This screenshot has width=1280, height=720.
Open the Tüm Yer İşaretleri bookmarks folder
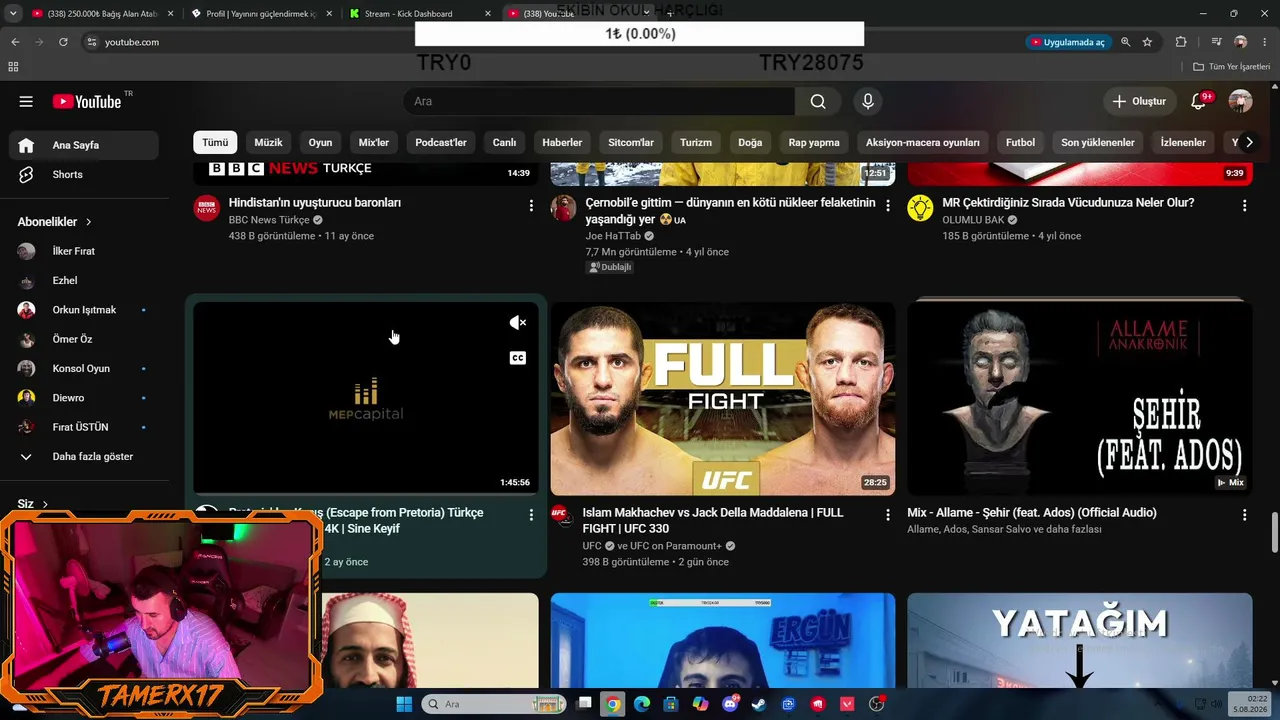pyautogui.click(x=1231, y=67)
